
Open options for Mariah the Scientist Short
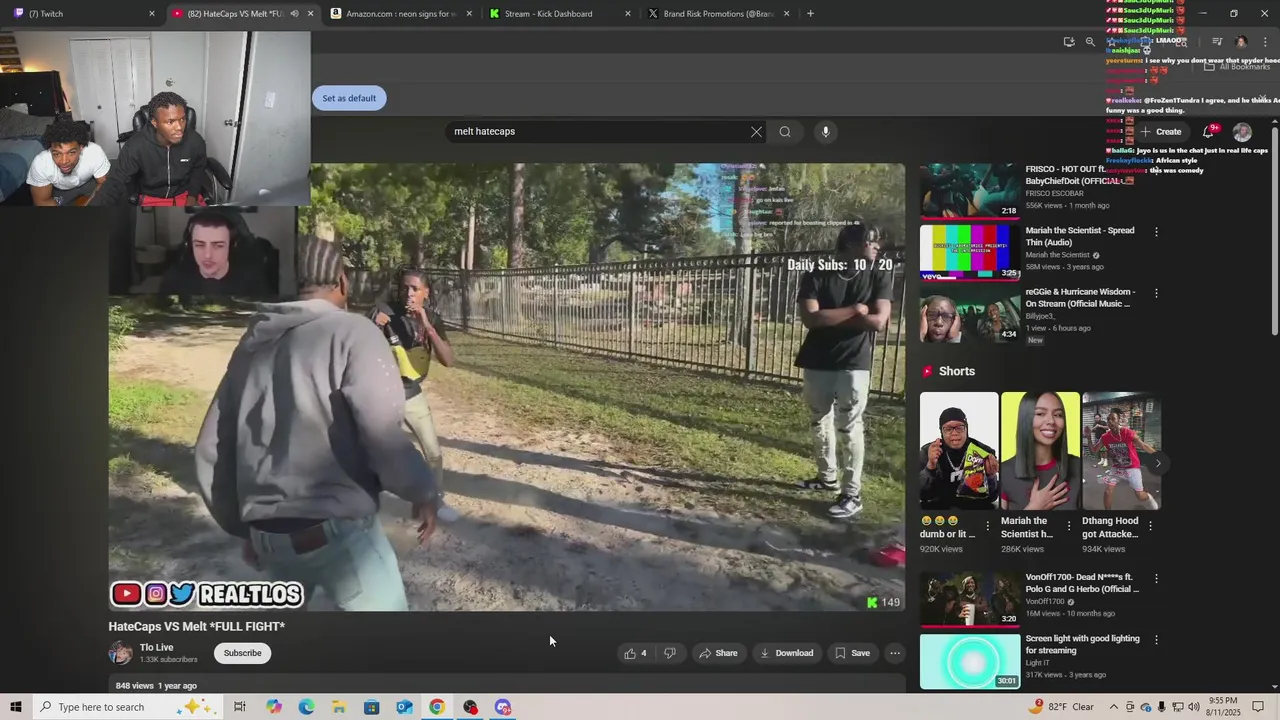click(x=1069, y=525)
